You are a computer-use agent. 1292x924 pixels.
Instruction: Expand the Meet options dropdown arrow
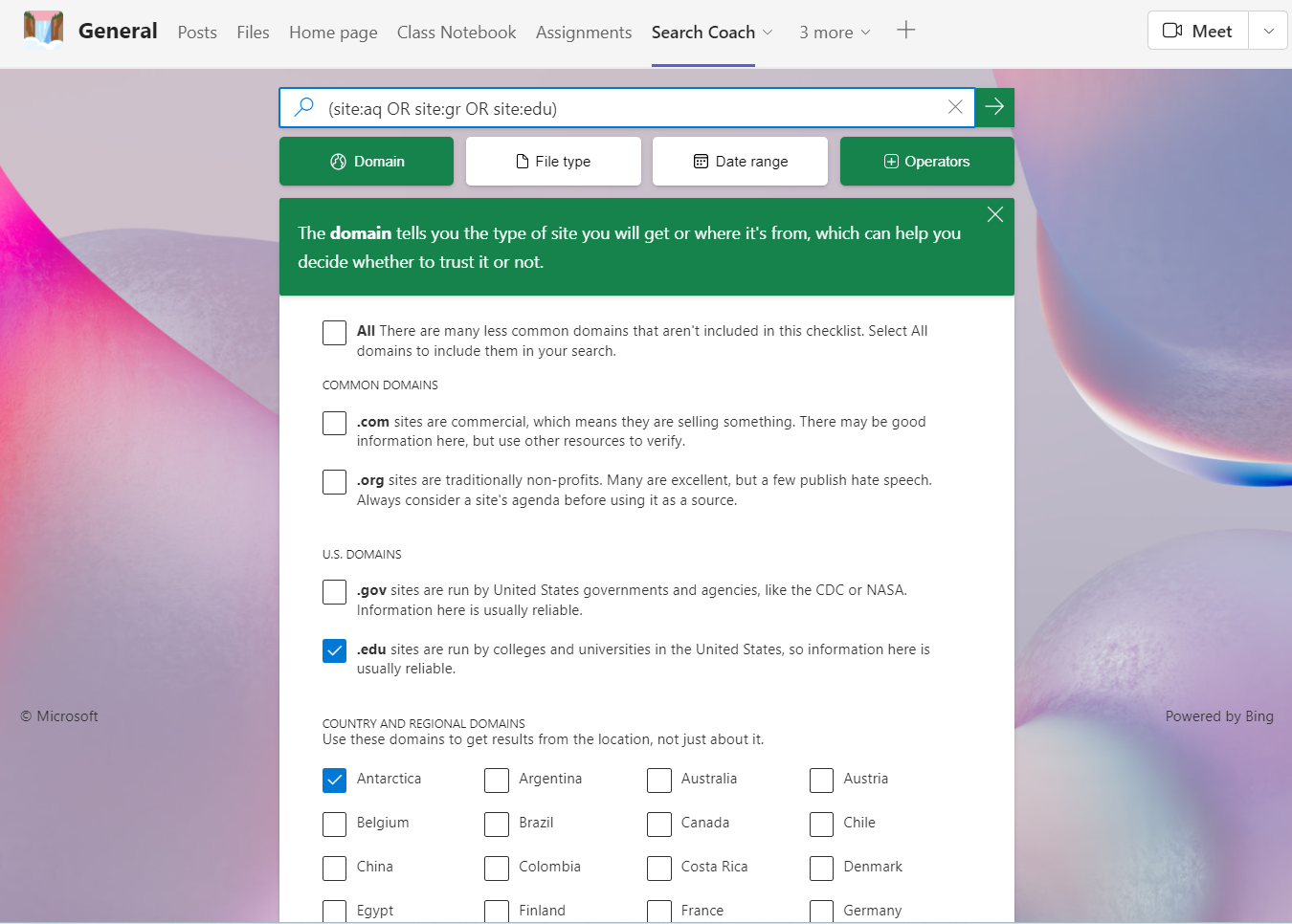[x=1268, y=31]
